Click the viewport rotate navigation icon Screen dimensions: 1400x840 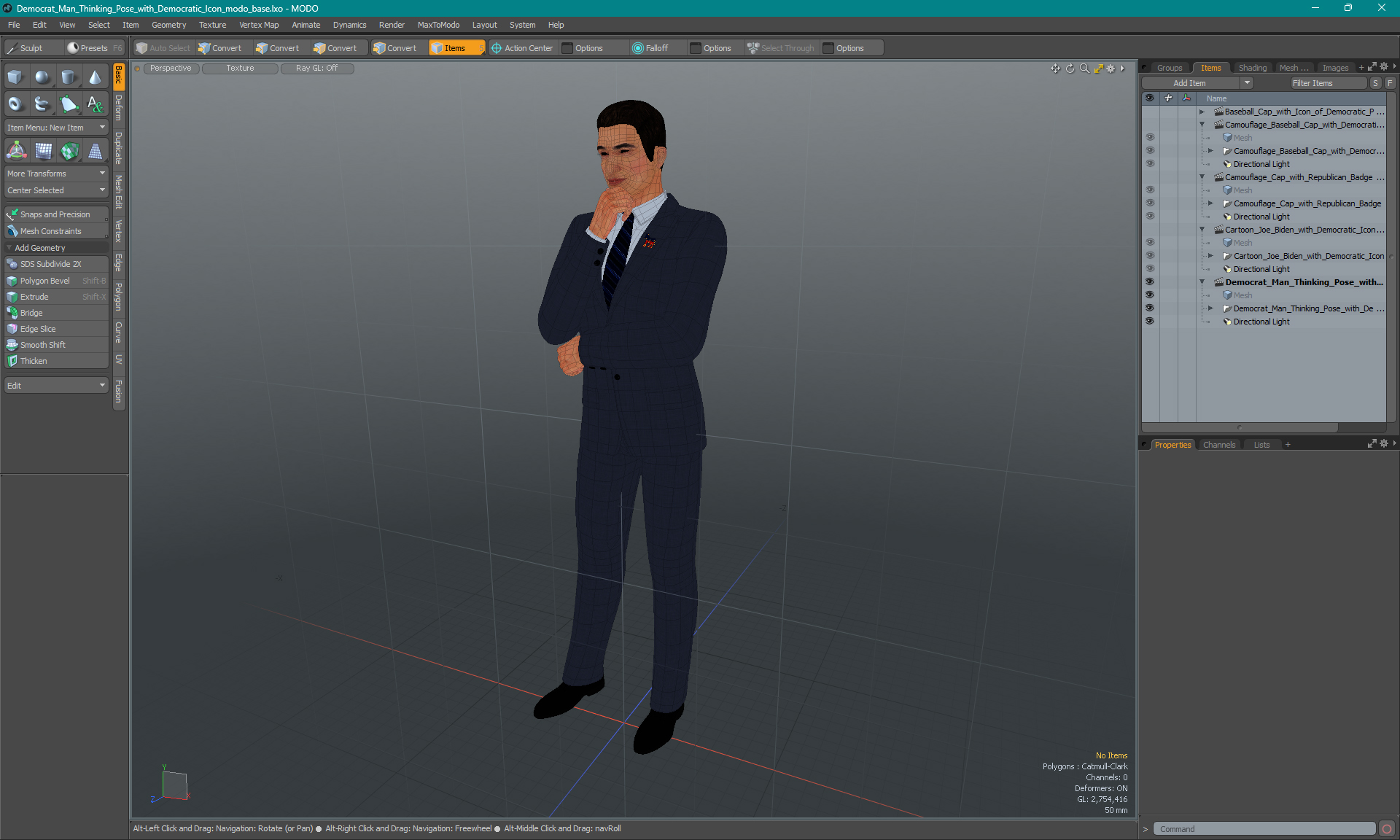(1070, 69)
